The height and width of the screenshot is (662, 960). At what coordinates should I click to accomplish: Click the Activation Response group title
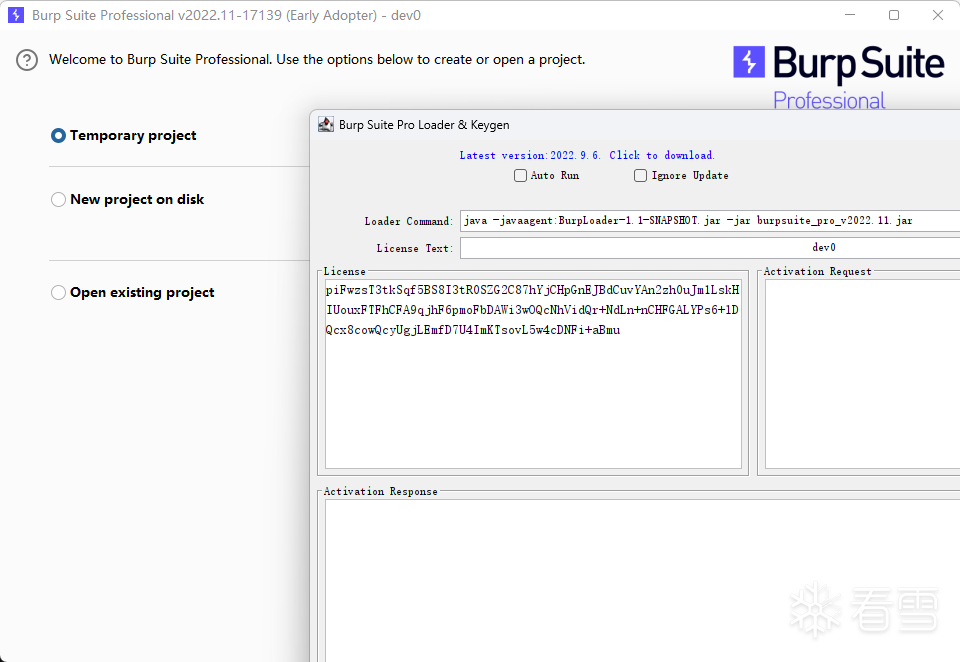point(380,491)
